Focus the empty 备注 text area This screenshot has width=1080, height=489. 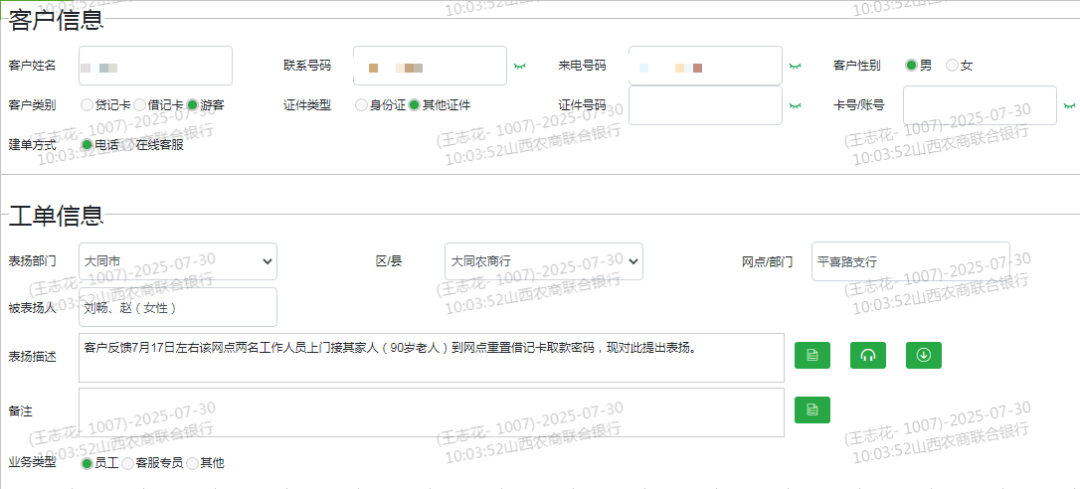coord(430,412)
